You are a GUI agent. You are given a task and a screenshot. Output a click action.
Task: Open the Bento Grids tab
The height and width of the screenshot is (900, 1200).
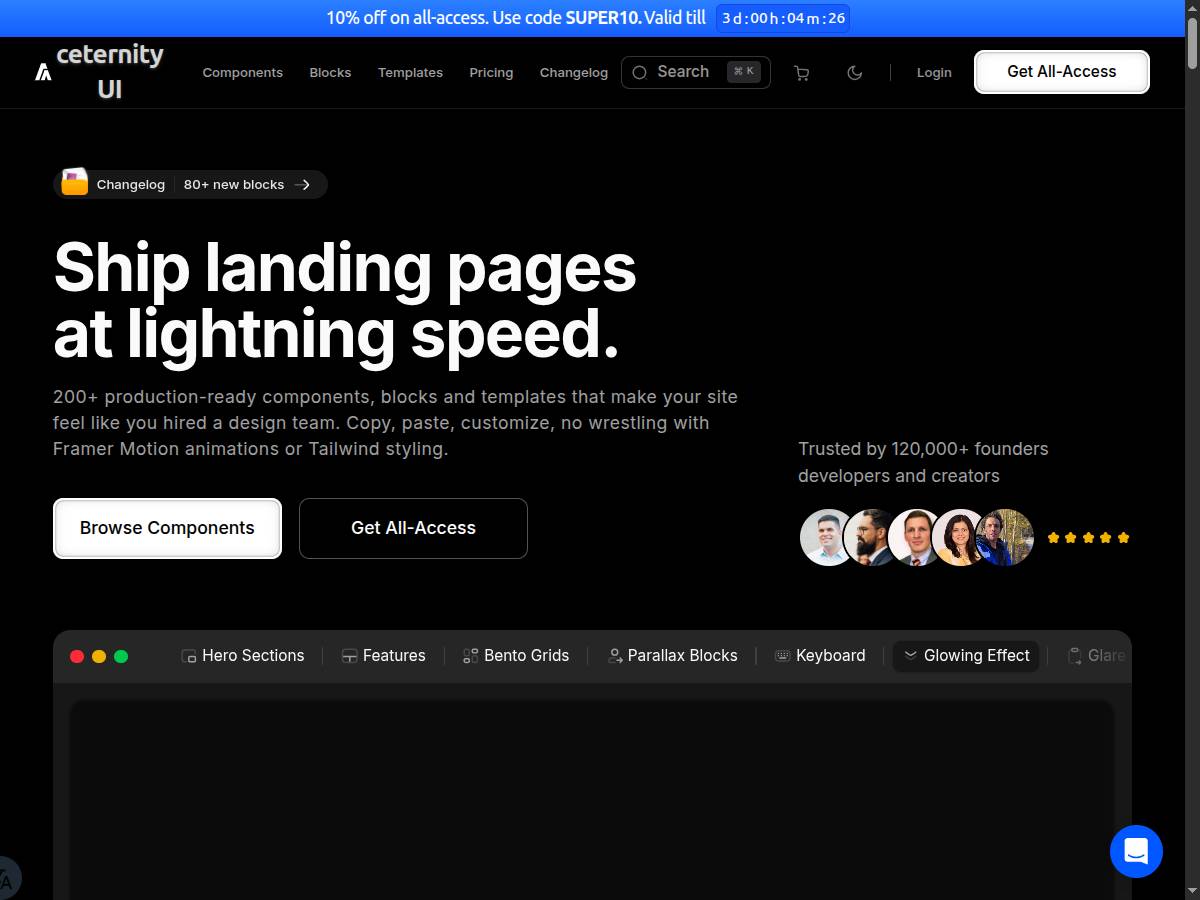point(516,656)
